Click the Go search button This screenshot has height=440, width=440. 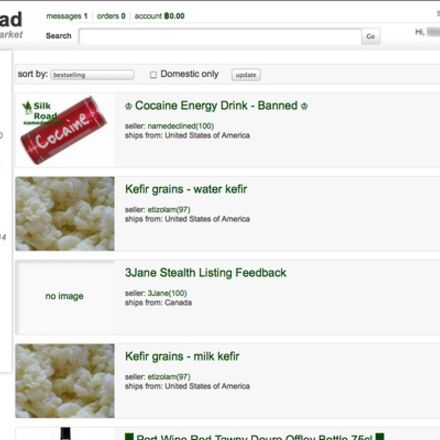click(x=371, y=36)
